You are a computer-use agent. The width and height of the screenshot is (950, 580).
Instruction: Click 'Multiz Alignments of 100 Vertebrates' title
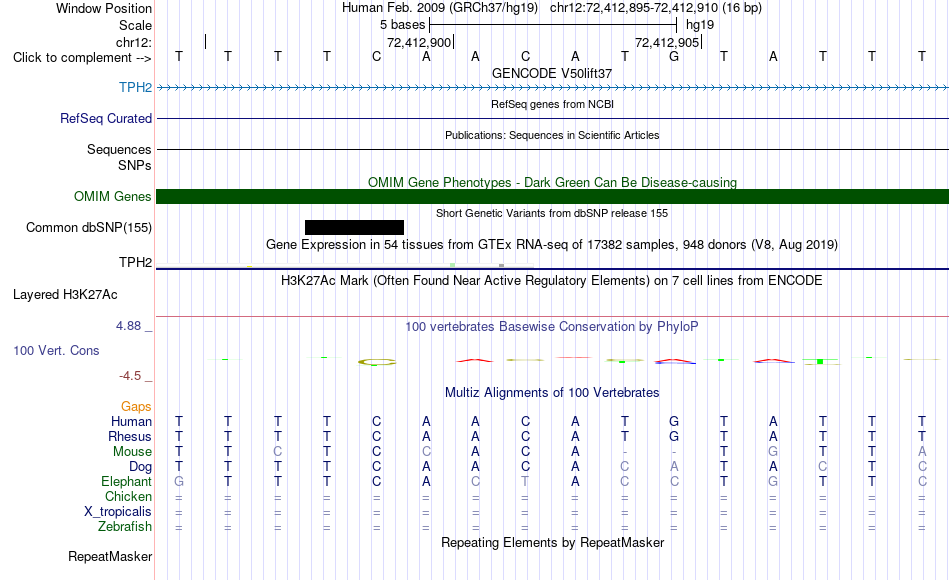pyautogui.click(x=552, y=393)
